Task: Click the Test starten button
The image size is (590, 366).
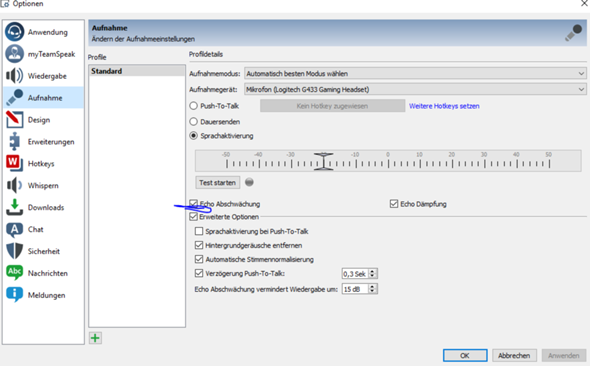Action: click(217, 182)
